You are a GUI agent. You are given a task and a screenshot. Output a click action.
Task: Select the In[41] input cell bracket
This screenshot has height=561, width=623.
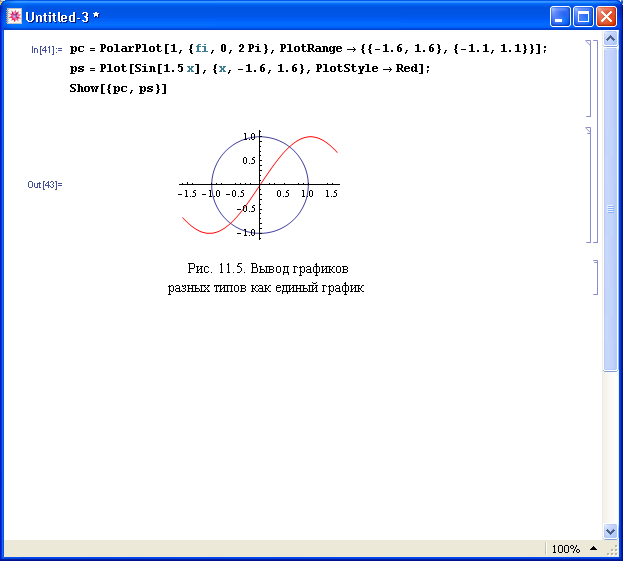point(588,78)
